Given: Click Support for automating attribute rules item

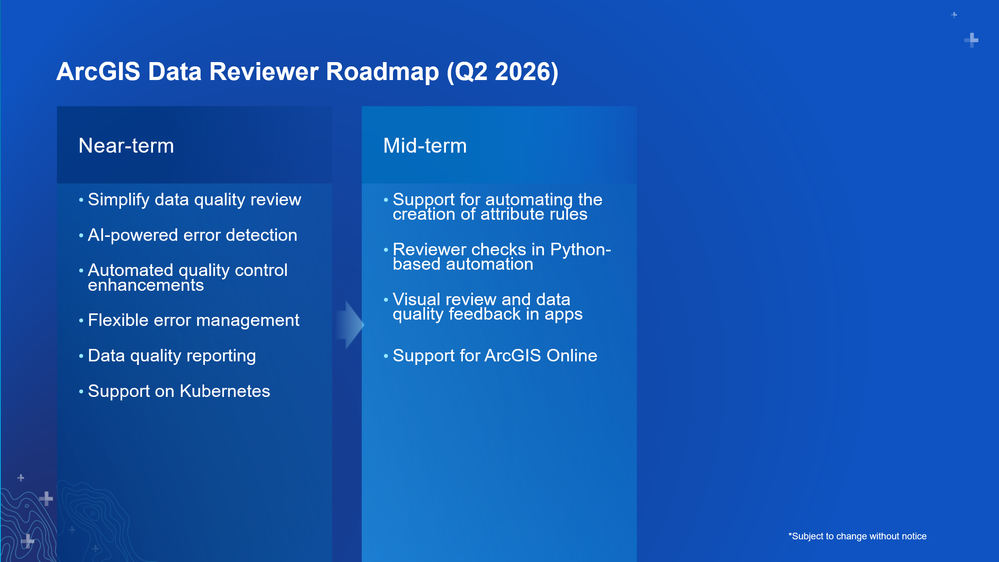Looking at the screenshot, I should coord(497,206).
